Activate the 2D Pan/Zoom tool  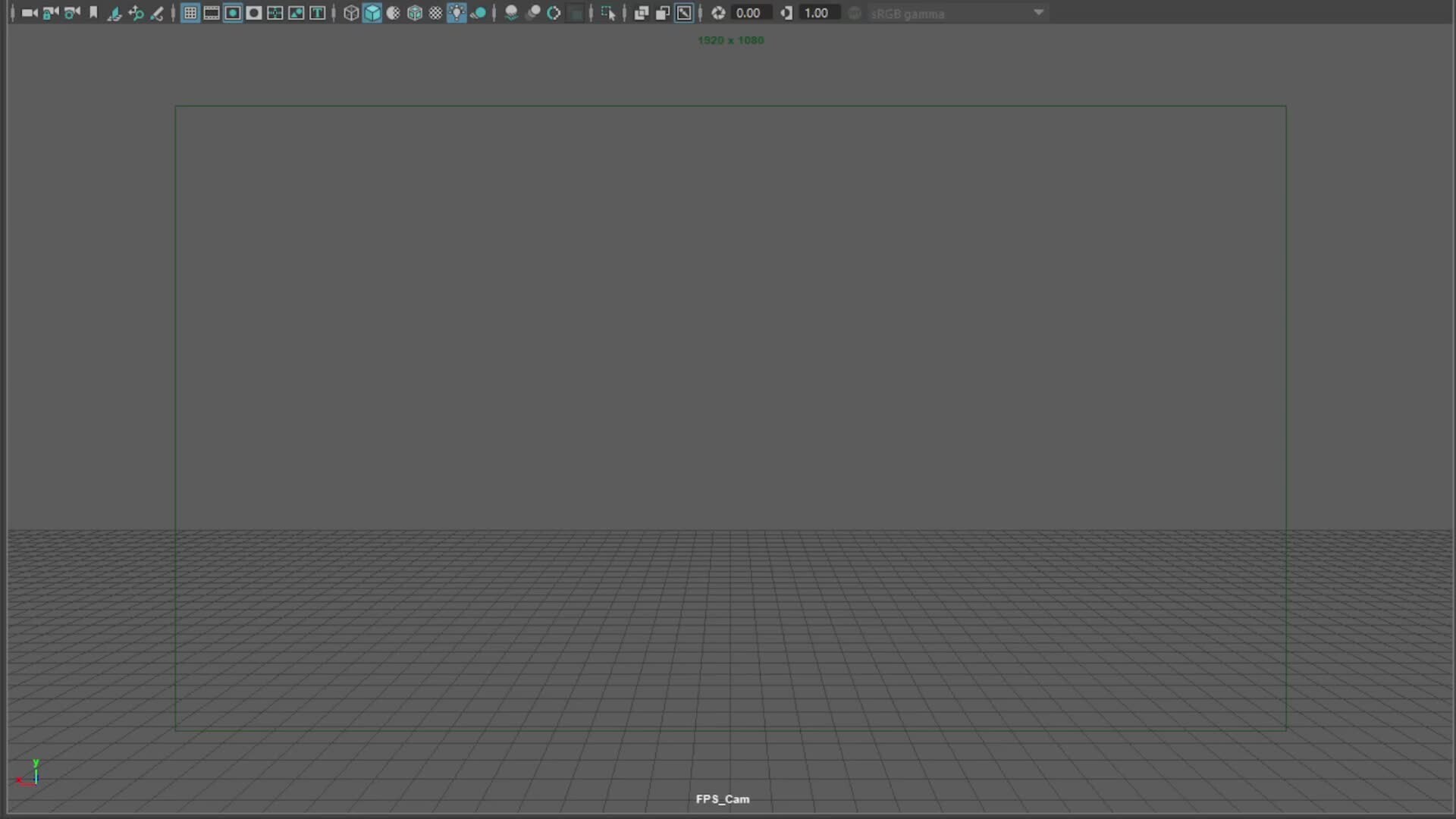point(136,13)
